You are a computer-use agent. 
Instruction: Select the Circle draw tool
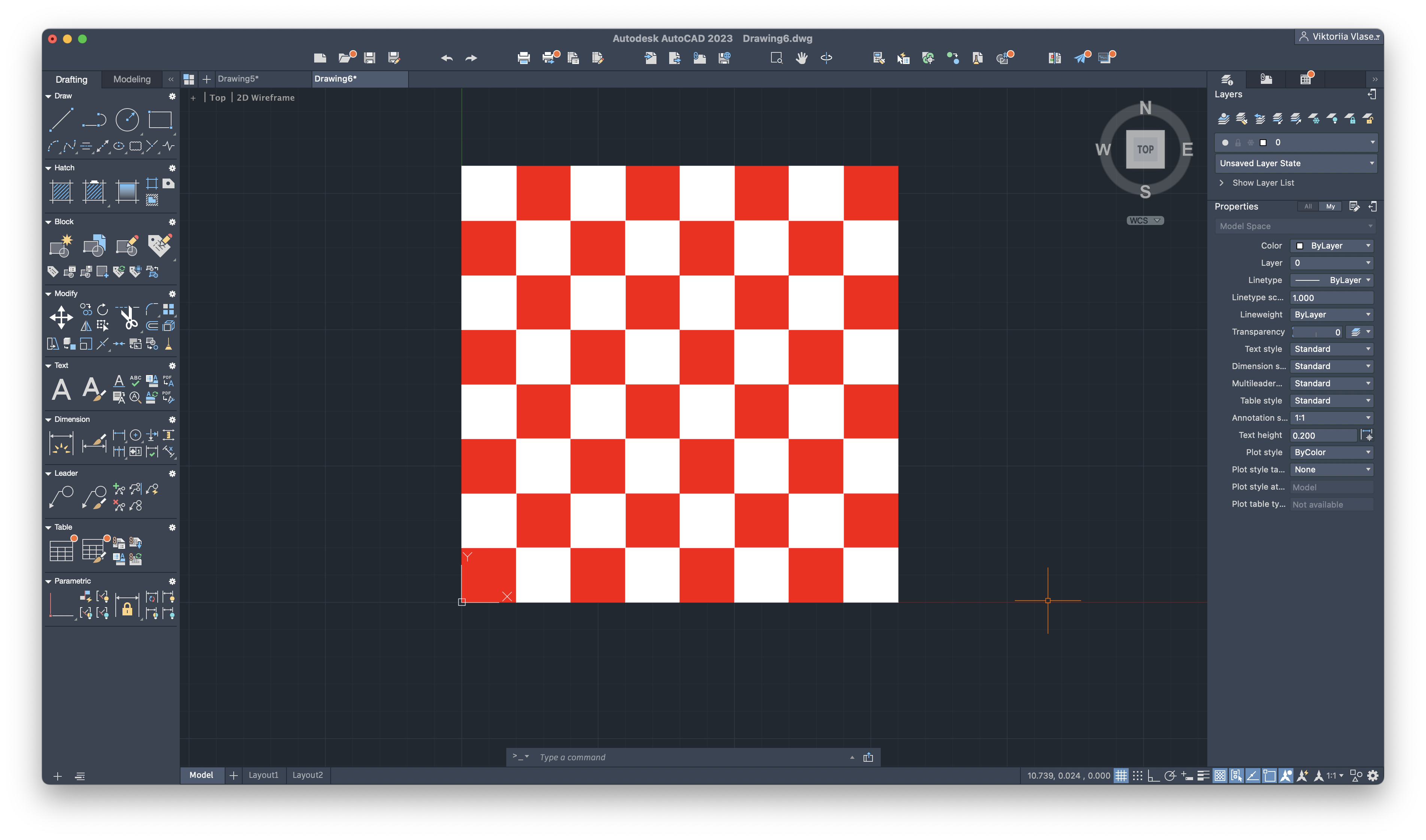tap(127, 120)
